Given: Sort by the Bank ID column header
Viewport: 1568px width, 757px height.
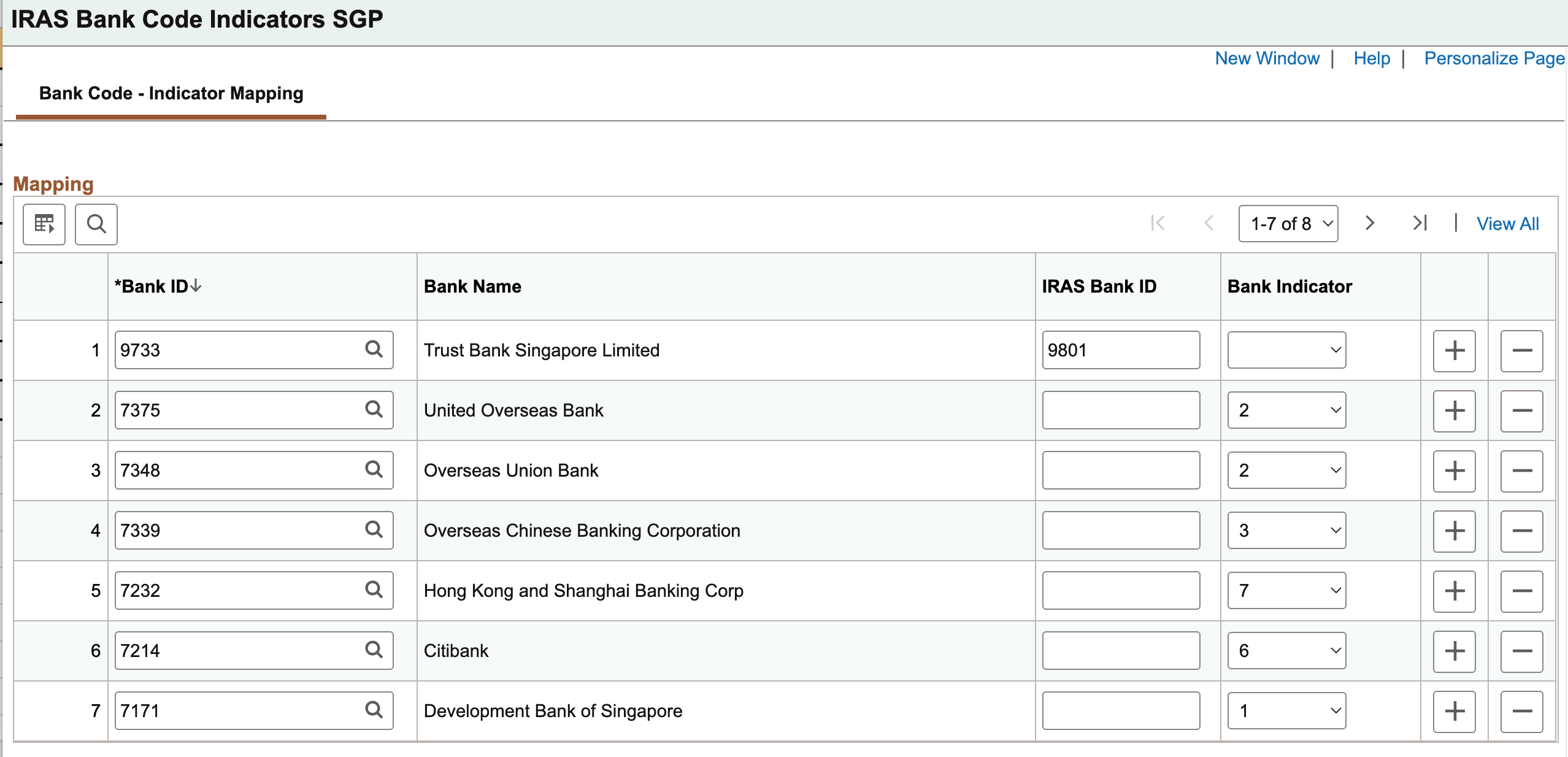Looking at the screenshot, I should (x=158, y=286).
